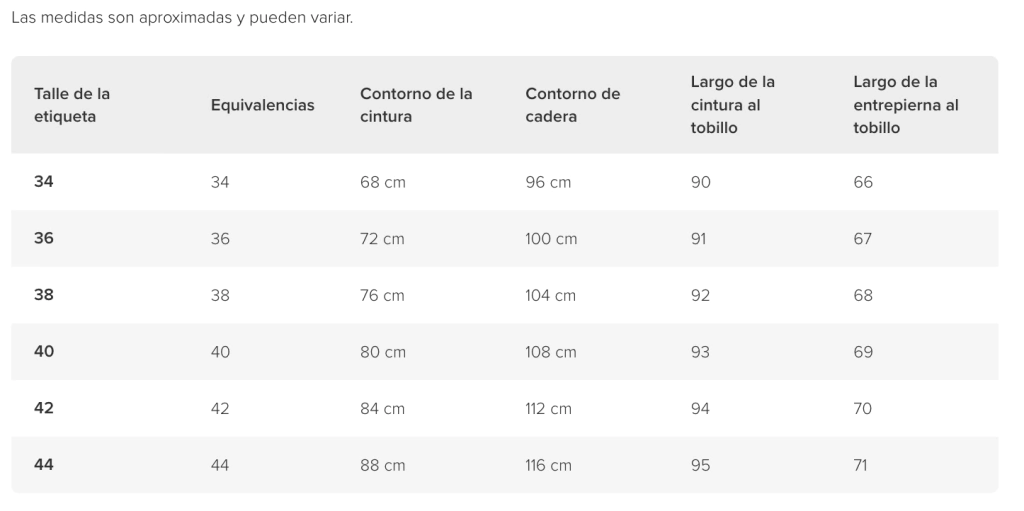Image resolution: width=1024 pixels, height=511 pixels.
Task: Click the 116 cm hip cell
Action: (x=548, y=465)
